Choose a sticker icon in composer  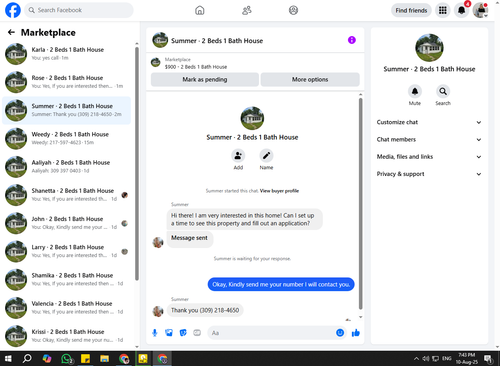point(183,333)
